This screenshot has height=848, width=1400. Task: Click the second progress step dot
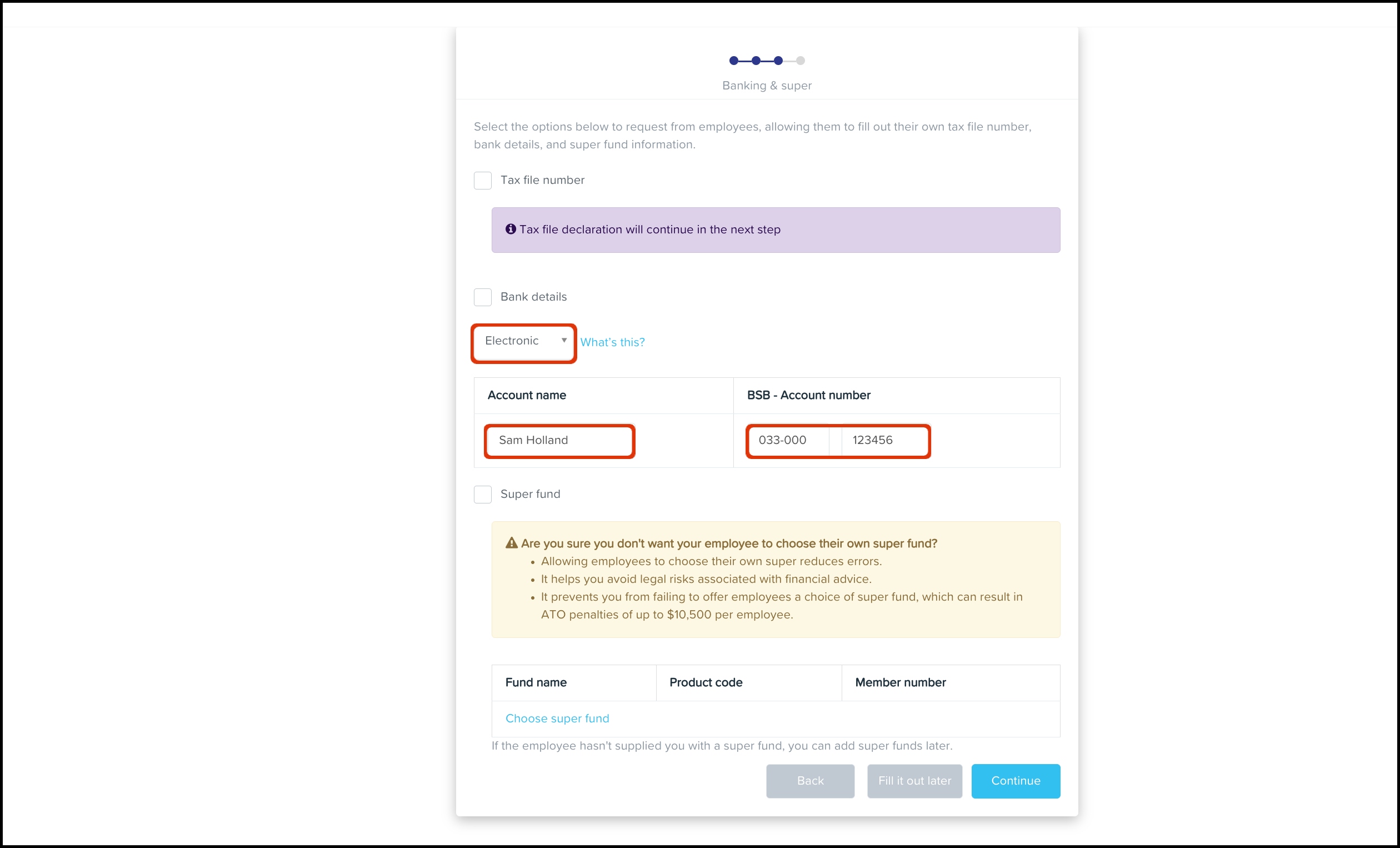click(756, 61)
